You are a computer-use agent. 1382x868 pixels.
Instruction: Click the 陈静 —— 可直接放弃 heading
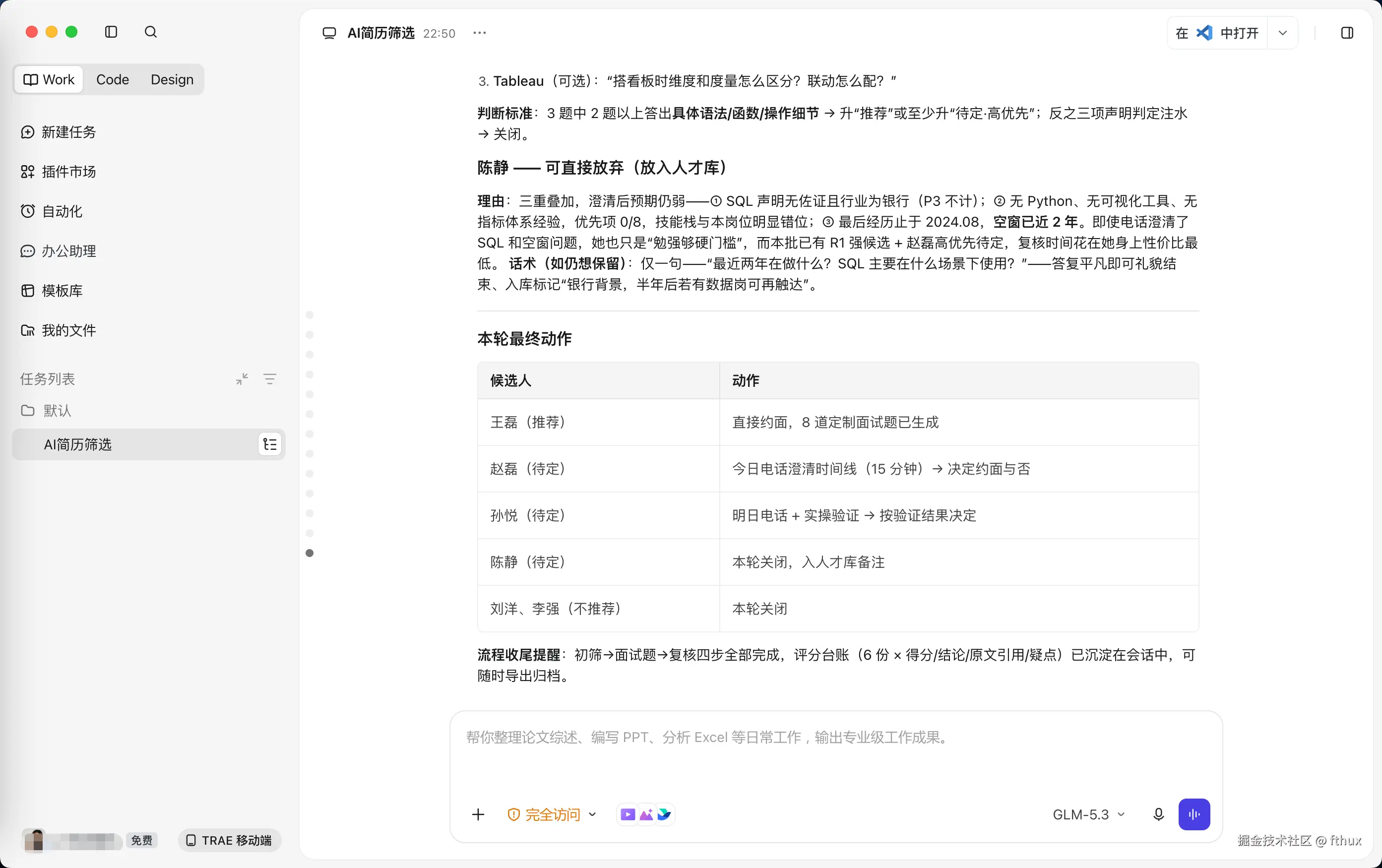click(603, 168)
